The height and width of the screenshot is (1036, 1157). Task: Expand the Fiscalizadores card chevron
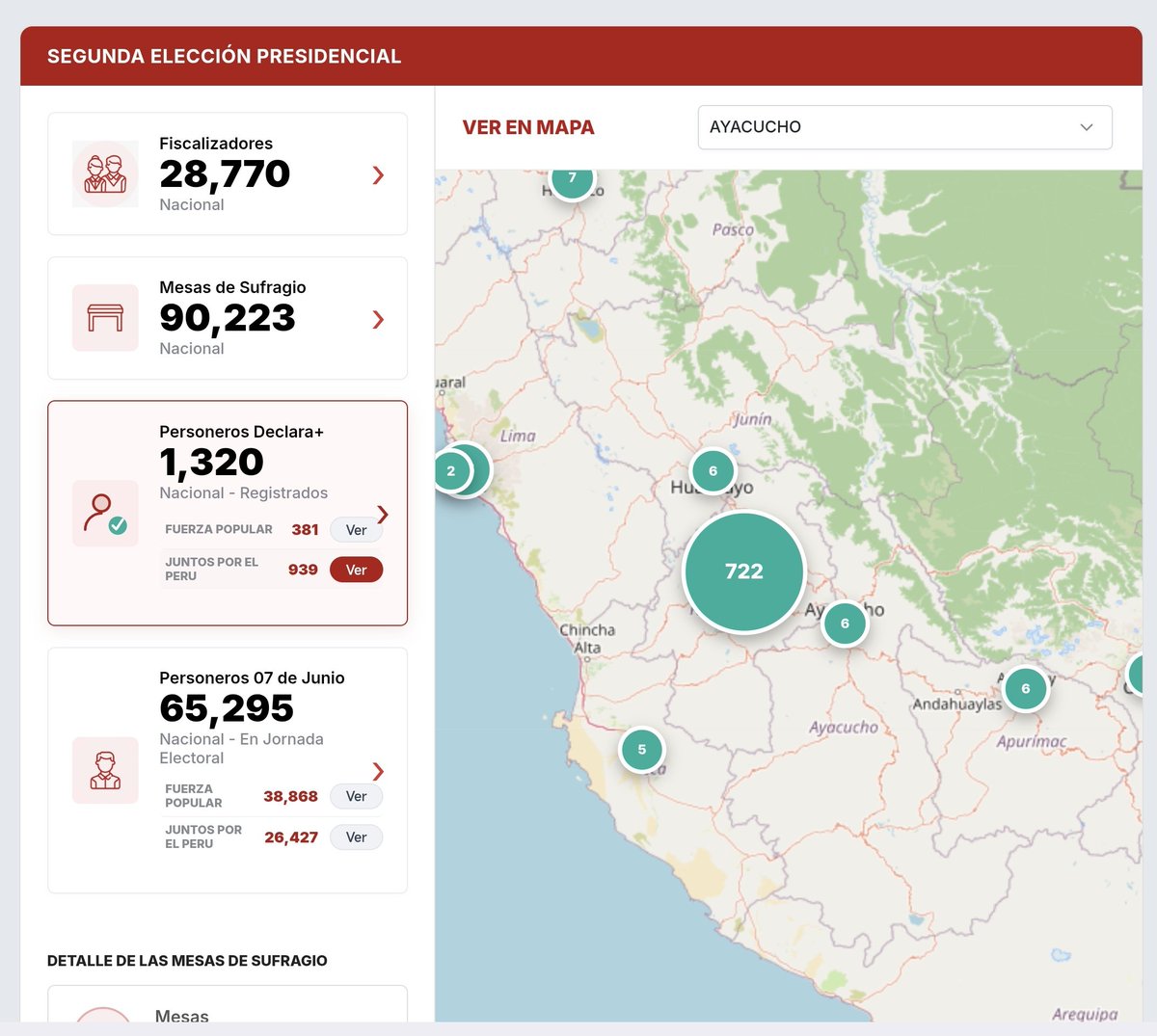pos(378,174)
